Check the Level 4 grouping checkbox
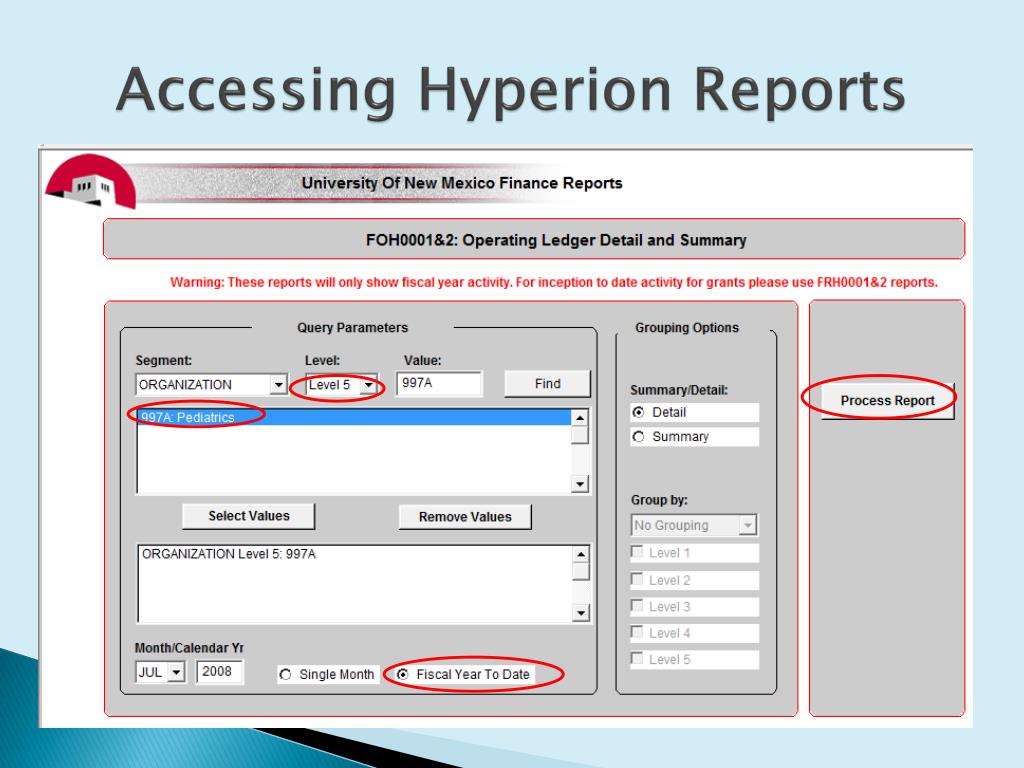Image resolution: width=1024 pixels, height=768 pixels. pyautogui.click(x=637, y=632)
